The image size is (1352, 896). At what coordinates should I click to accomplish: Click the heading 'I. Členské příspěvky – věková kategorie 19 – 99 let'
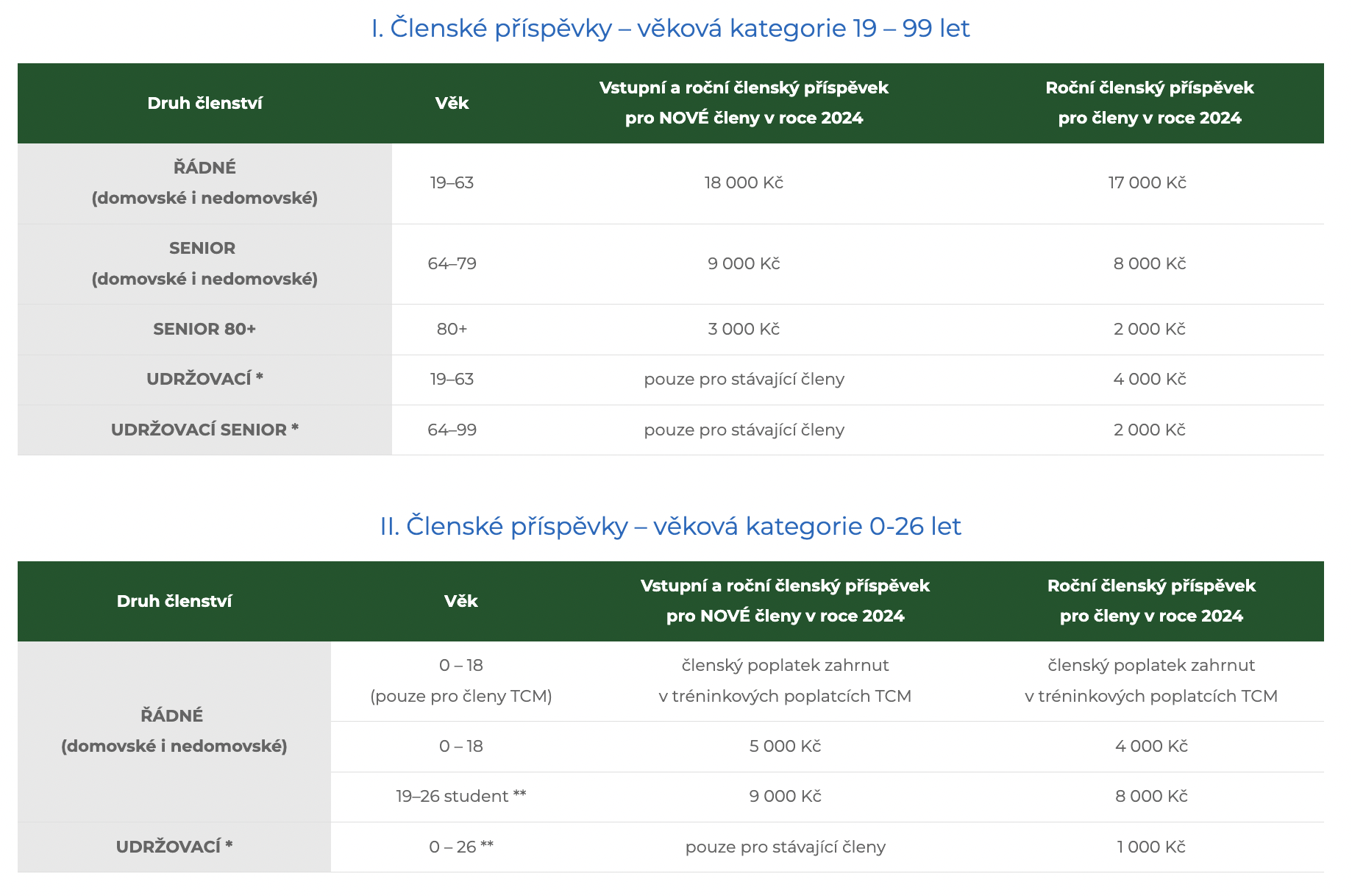[670, 28]
